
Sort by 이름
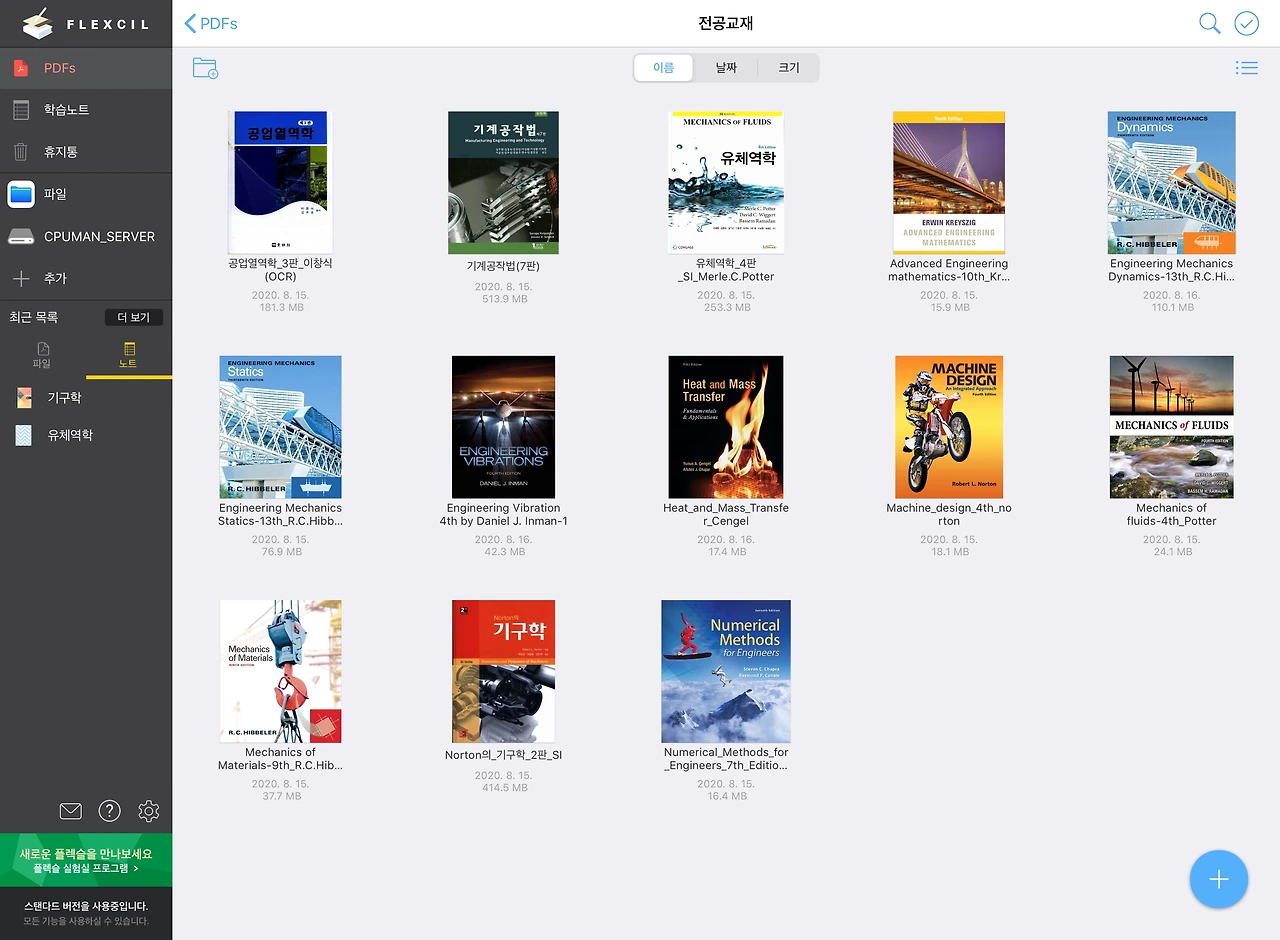click(x=664, y=68)
